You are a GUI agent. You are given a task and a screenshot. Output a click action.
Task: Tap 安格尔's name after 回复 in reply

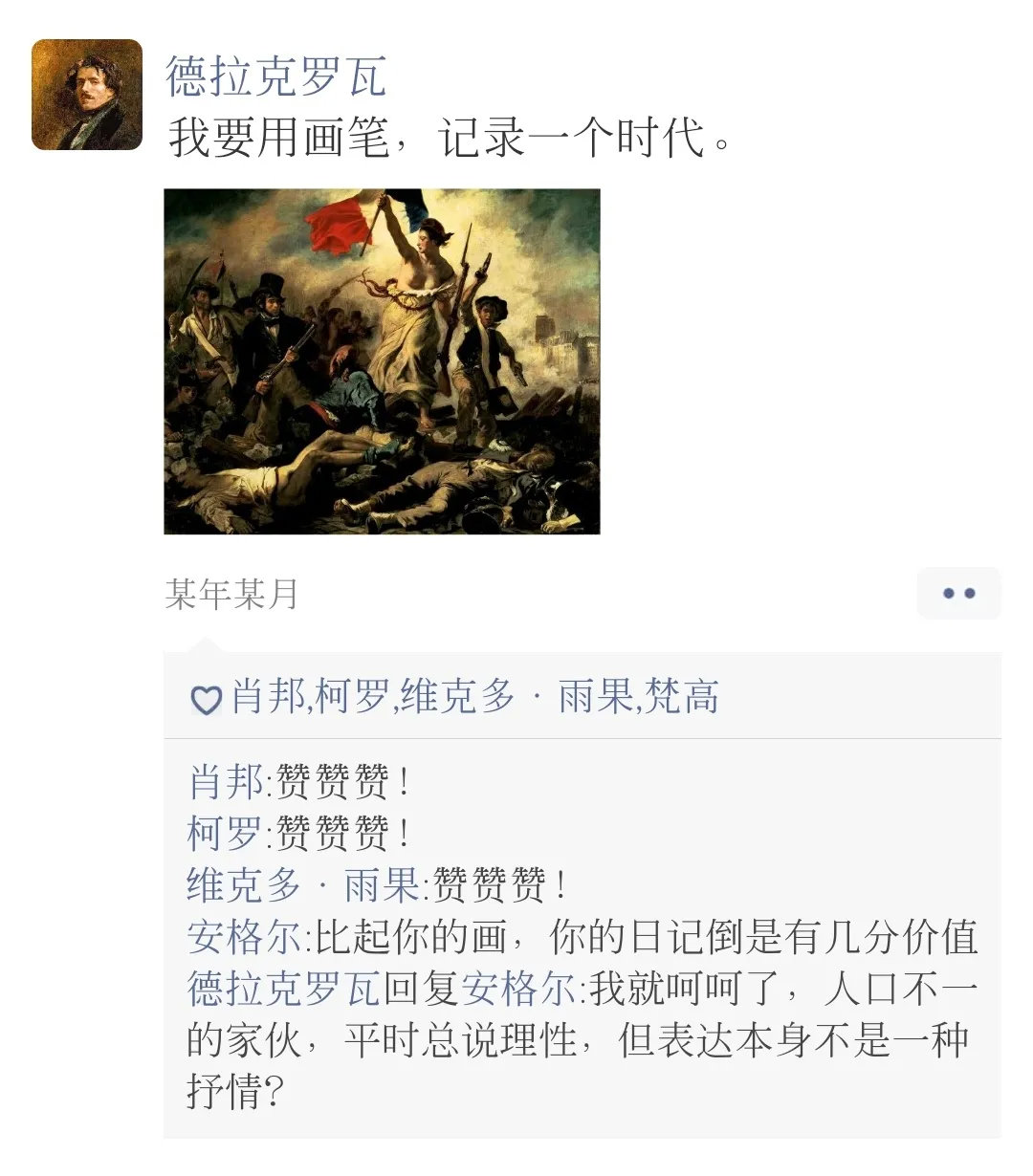pyautogui.click(x=517, y=989)
